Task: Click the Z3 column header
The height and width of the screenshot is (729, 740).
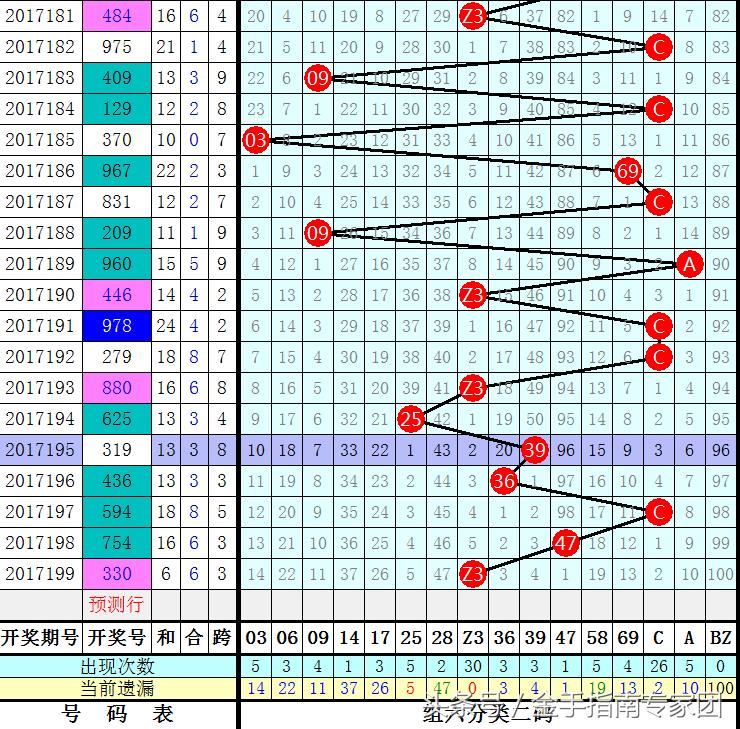Action: [x=472, y=638]
